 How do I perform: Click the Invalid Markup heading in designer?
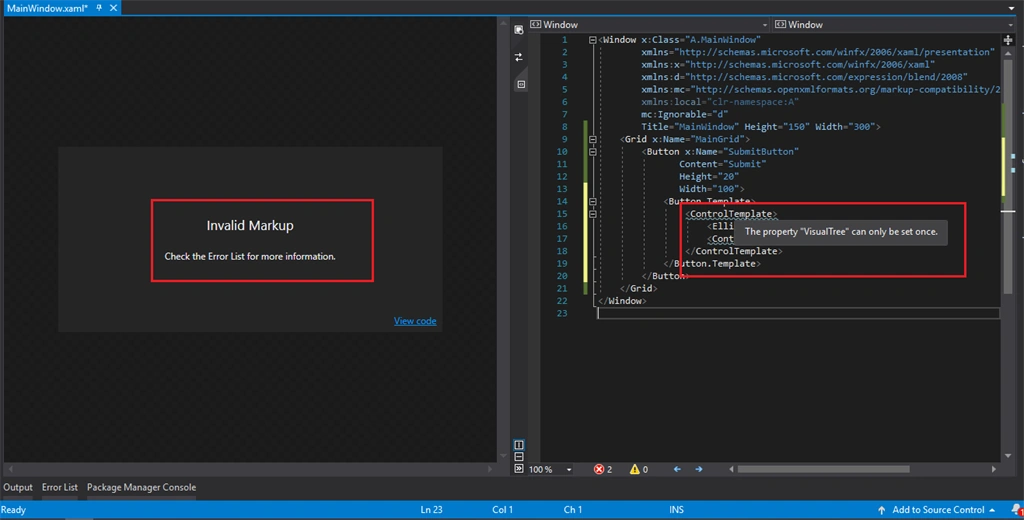(250, 225)
